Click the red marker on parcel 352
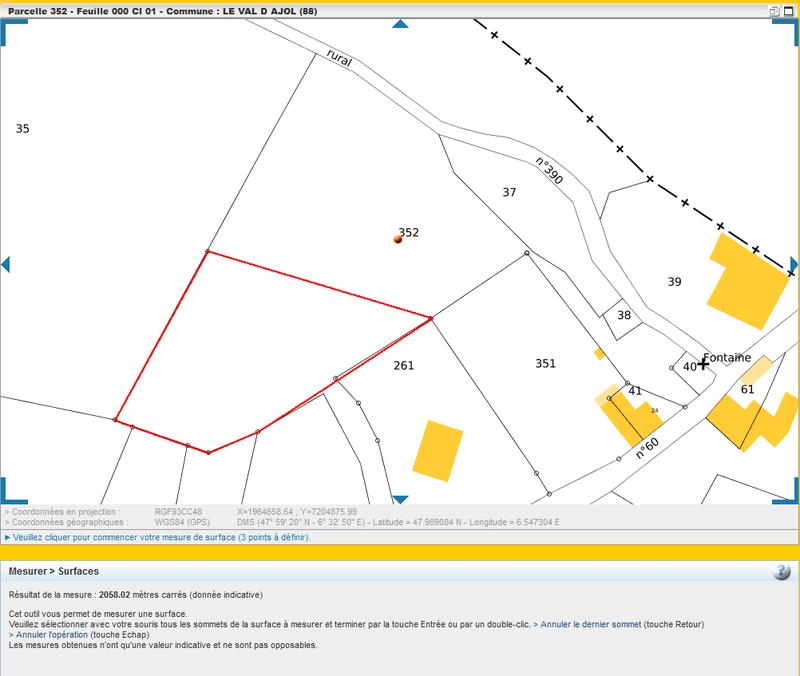 396,240
